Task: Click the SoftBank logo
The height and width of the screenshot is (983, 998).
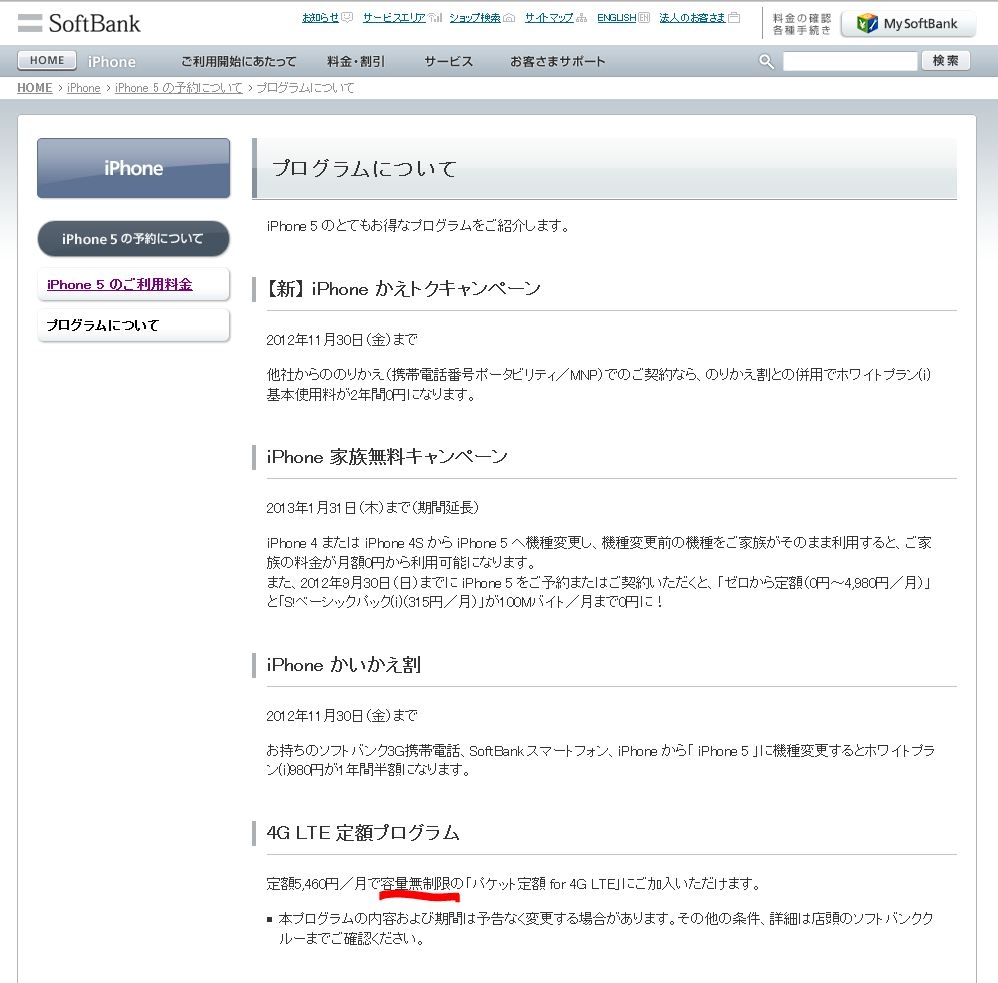Action: (79, 24)
